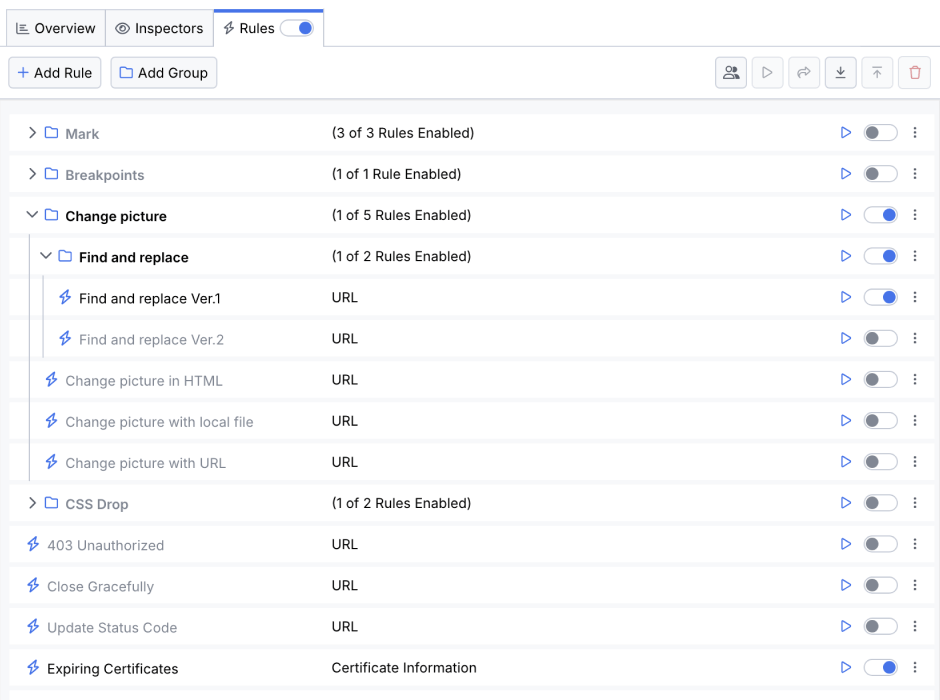Switch to the Overview tab
This screenshot has width=940, height=700.
point(55,28)
